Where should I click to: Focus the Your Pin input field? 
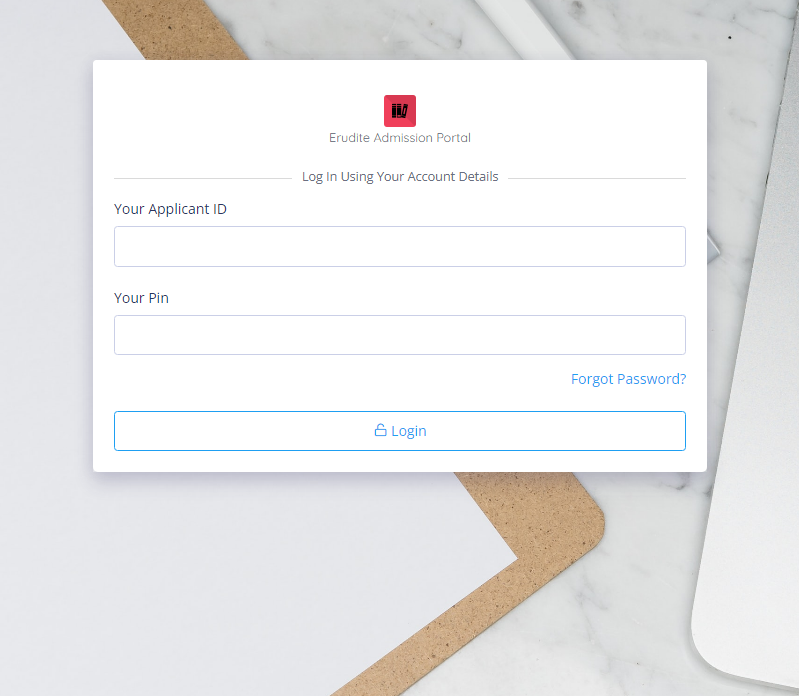(x=400, y=335)
